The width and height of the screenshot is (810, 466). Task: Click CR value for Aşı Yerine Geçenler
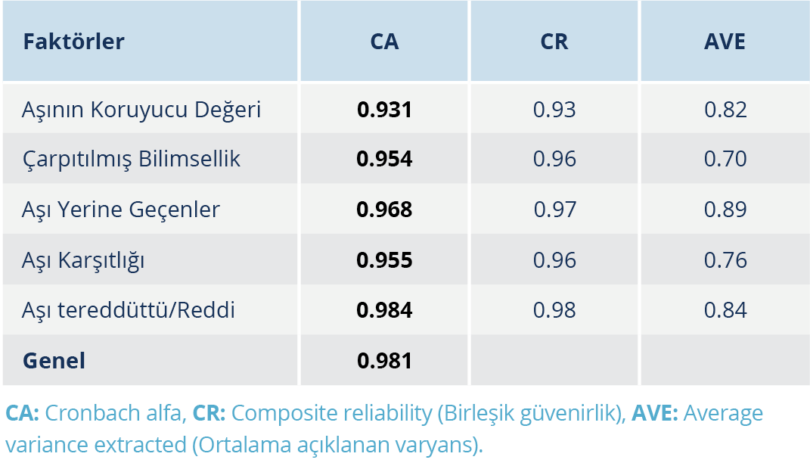pos(554,210)
